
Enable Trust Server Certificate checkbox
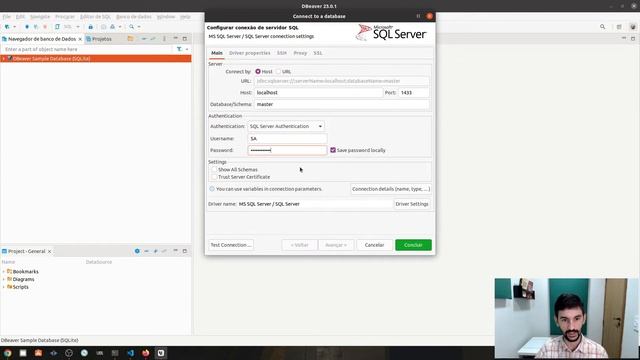(x=214, y=177)
